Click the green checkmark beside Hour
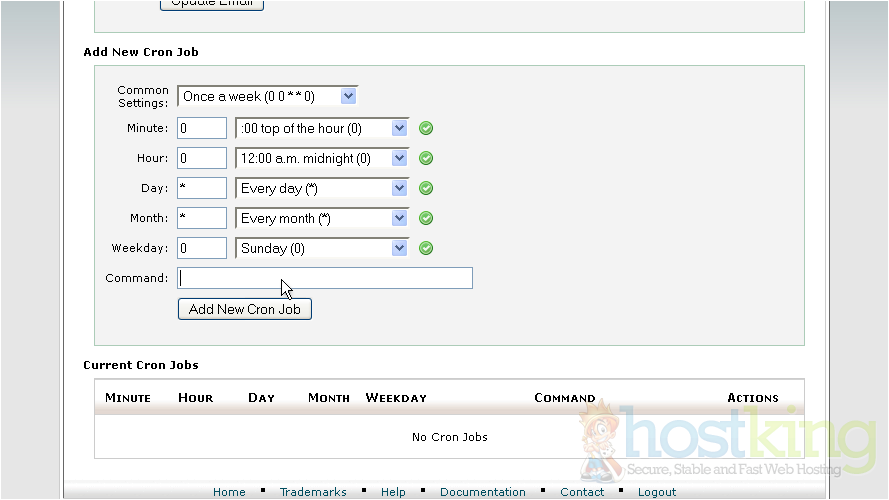This screenshot has height=500, width=889. pyautogui.click(x=426, y=158)
